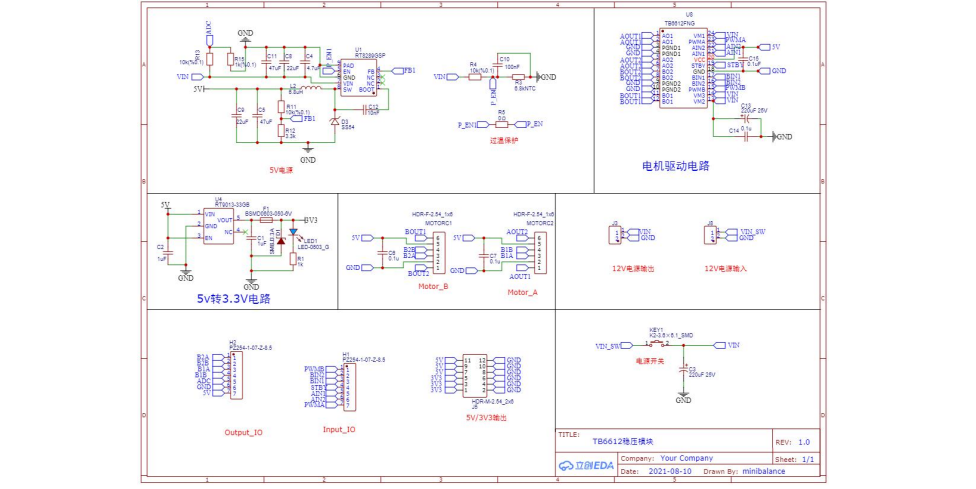Click resistor R1 1k below LED1
Image resolution: width=976 pixels, height=489 pixels.
coord(293,258)
